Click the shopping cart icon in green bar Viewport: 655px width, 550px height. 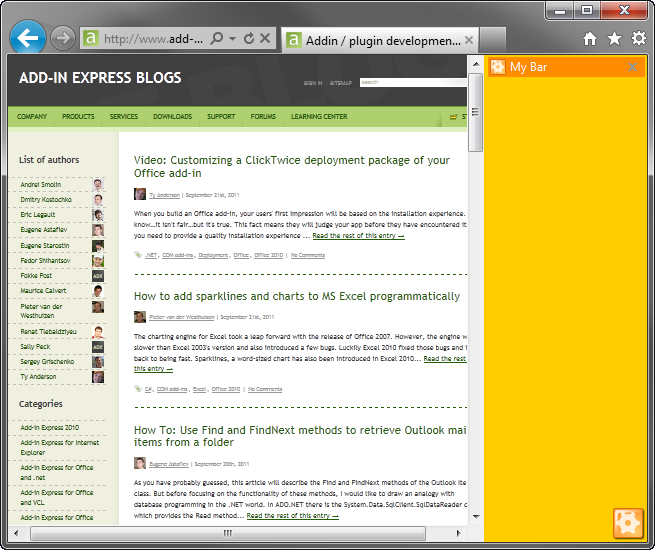tap(453, 117)
